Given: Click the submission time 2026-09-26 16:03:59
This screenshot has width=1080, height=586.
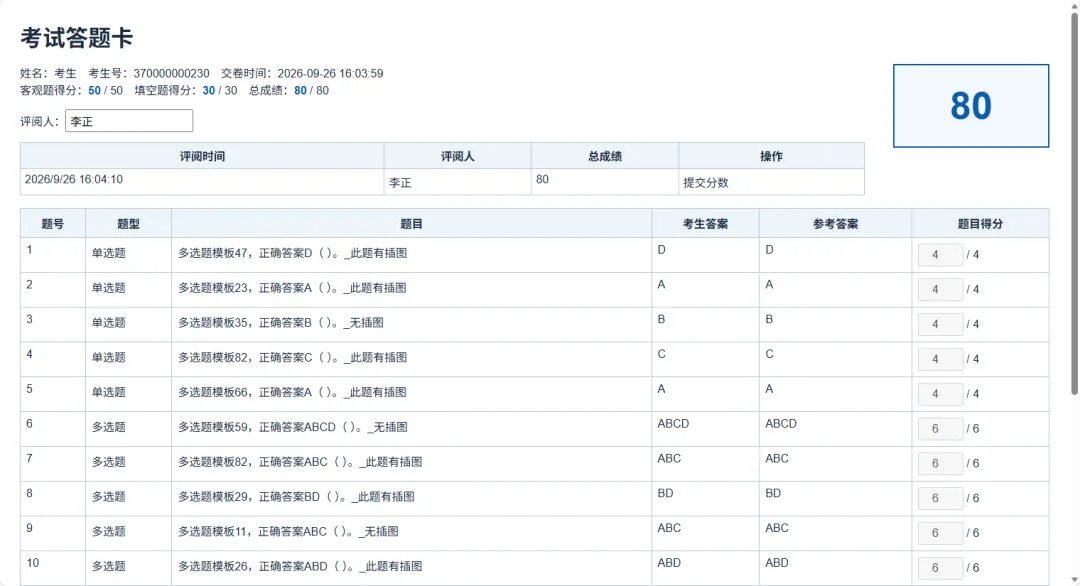Looking at the screenshot, I should (330, 74).
